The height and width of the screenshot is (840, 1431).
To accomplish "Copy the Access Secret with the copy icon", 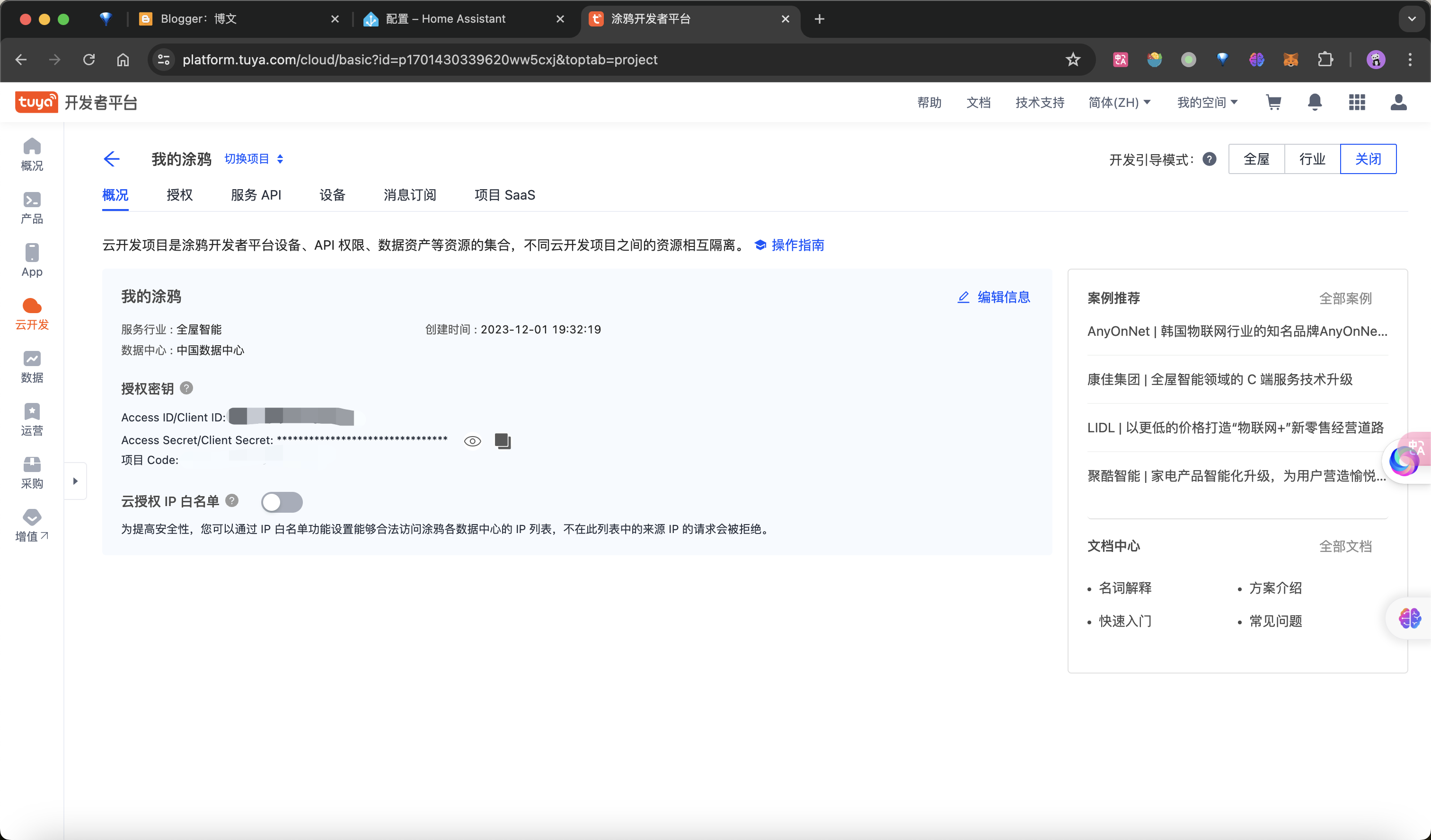I will 503,441.
